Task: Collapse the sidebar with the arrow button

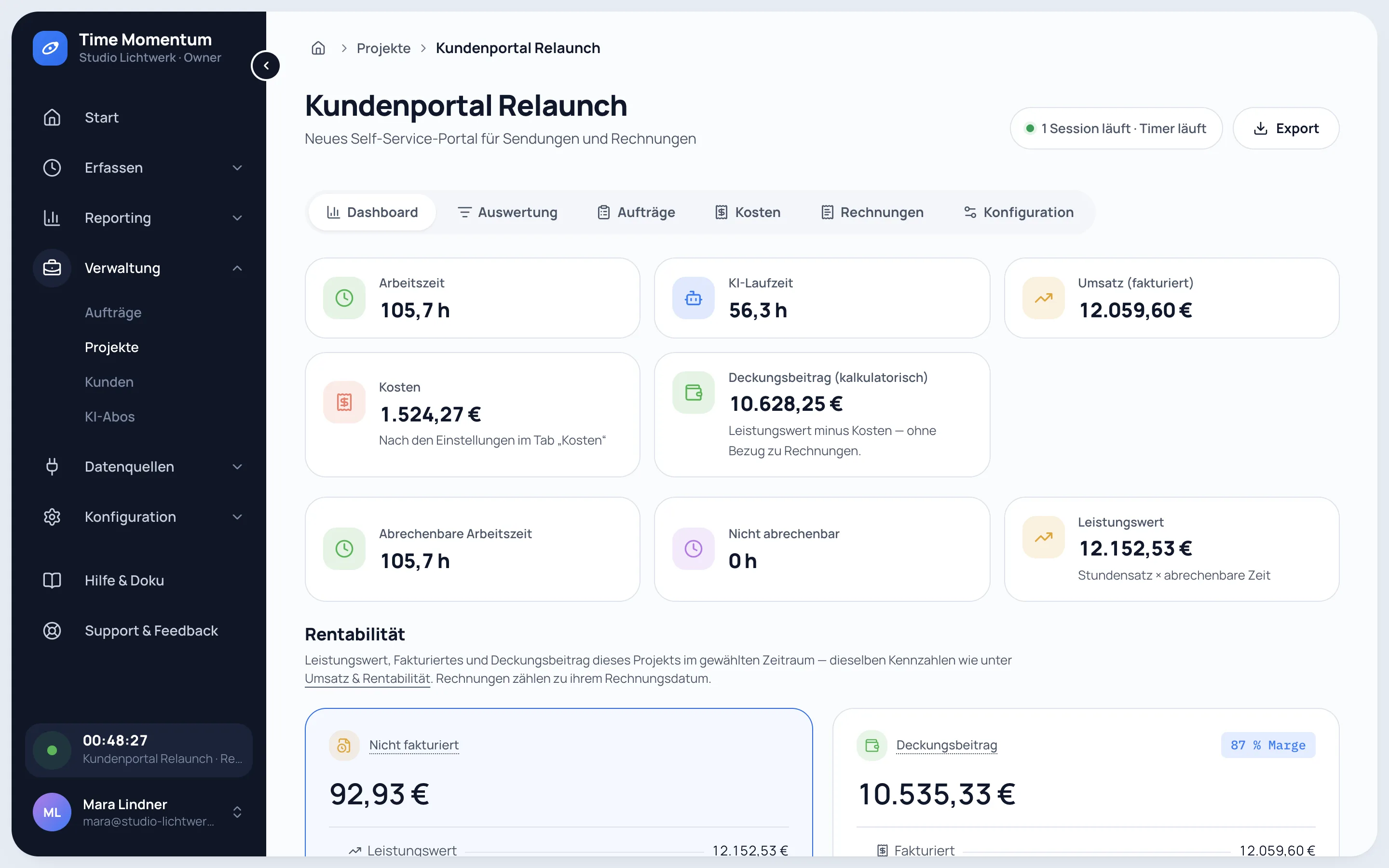Action: 266,66
